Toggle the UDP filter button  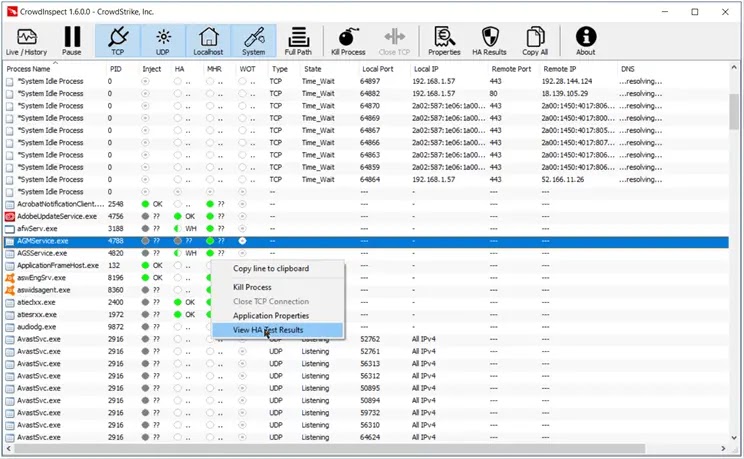click(x=163, y=41)
